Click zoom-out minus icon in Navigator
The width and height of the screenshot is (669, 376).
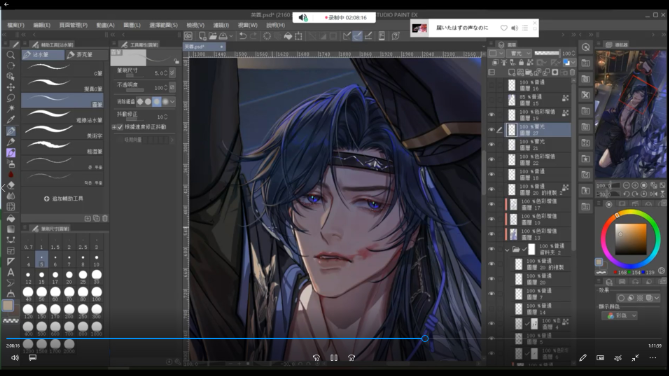(x=626, y=185)
